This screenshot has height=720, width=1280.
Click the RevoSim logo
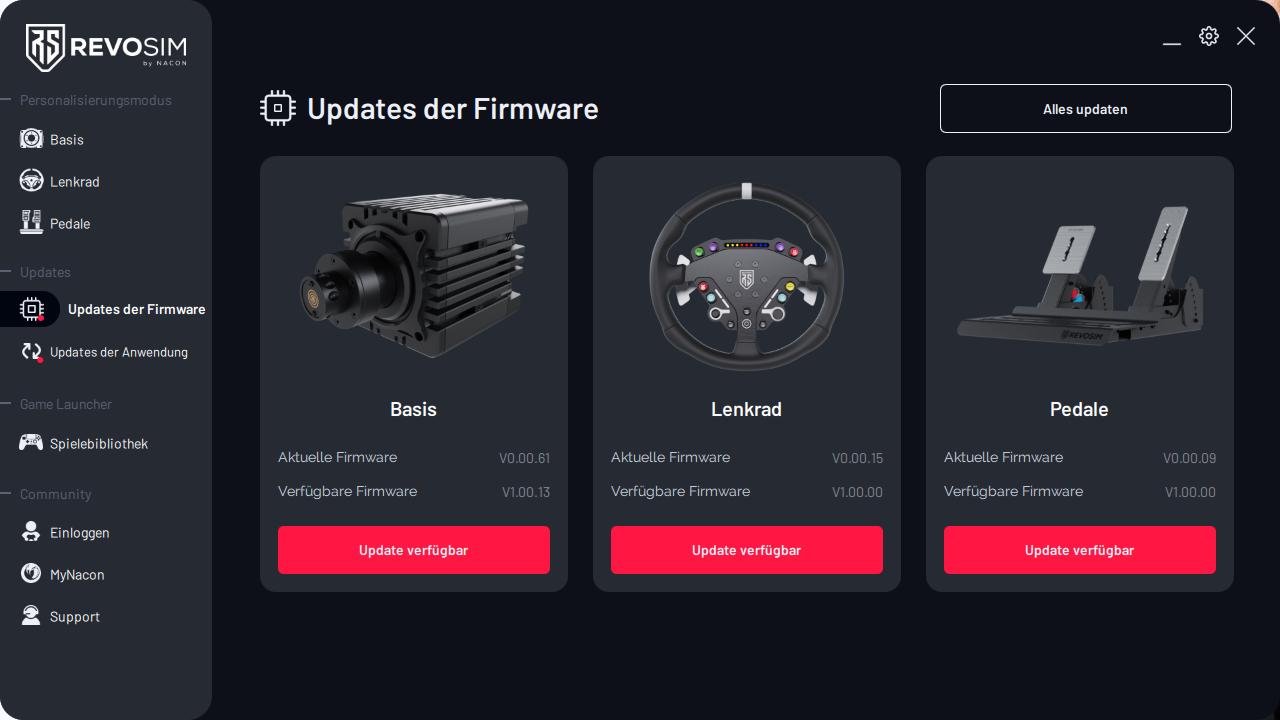pyautogui.click(x=106, y=47)
